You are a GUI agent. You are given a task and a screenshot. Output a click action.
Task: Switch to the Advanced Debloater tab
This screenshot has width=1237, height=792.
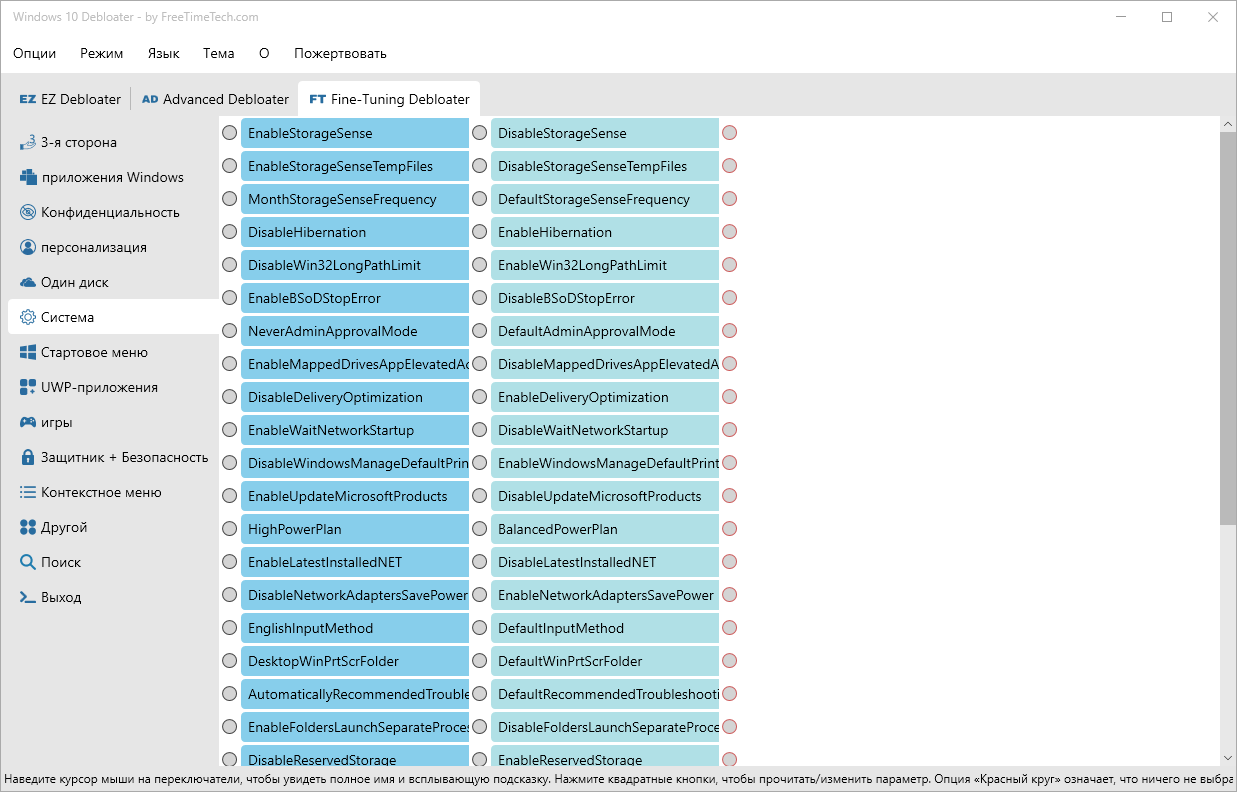click(215, 99)
